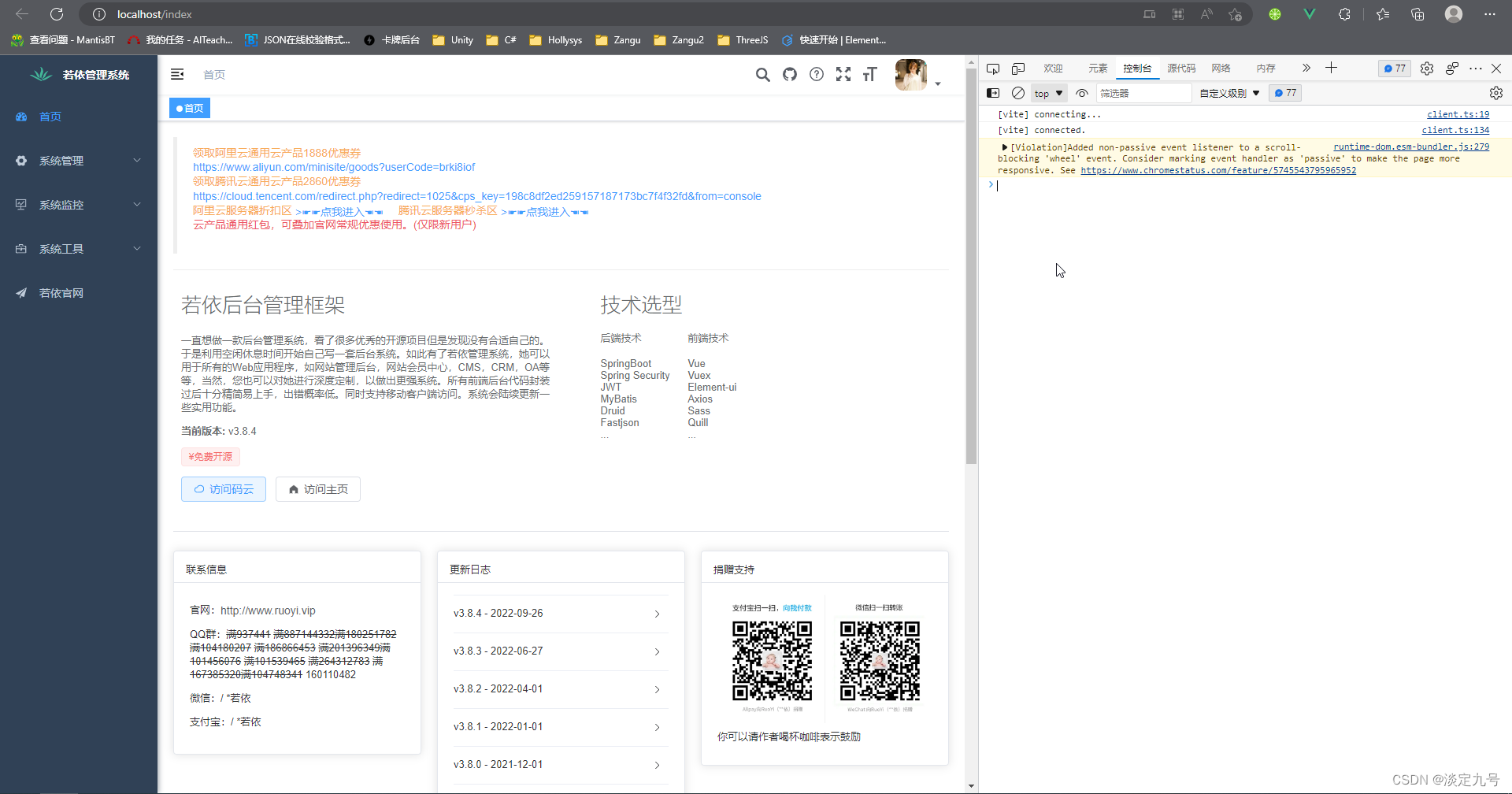Collapse the sidebar with the hamburger toggle

[177, 74]
